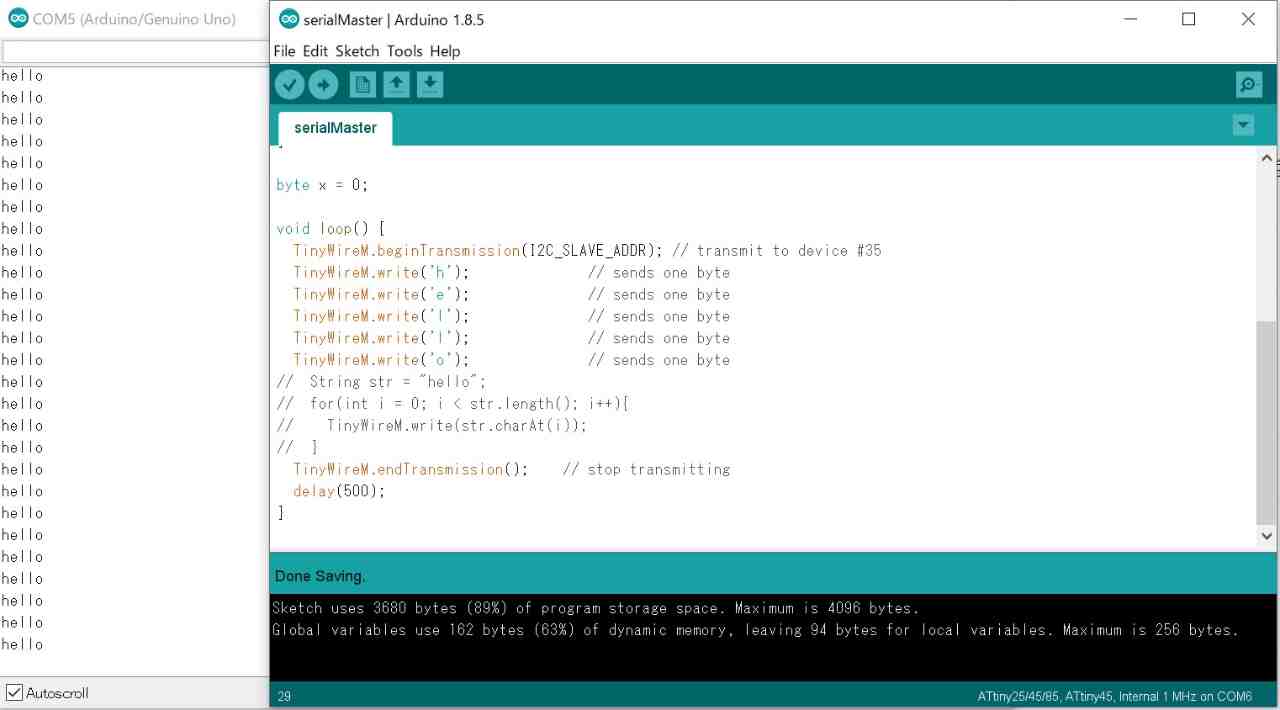Open the File menu

(284, 51)
